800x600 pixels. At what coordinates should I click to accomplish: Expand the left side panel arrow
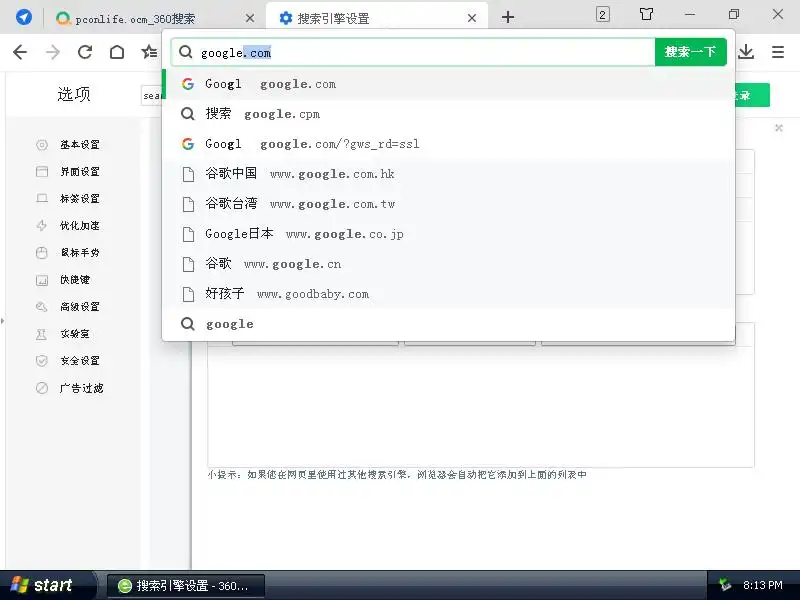tap(3, 321)
